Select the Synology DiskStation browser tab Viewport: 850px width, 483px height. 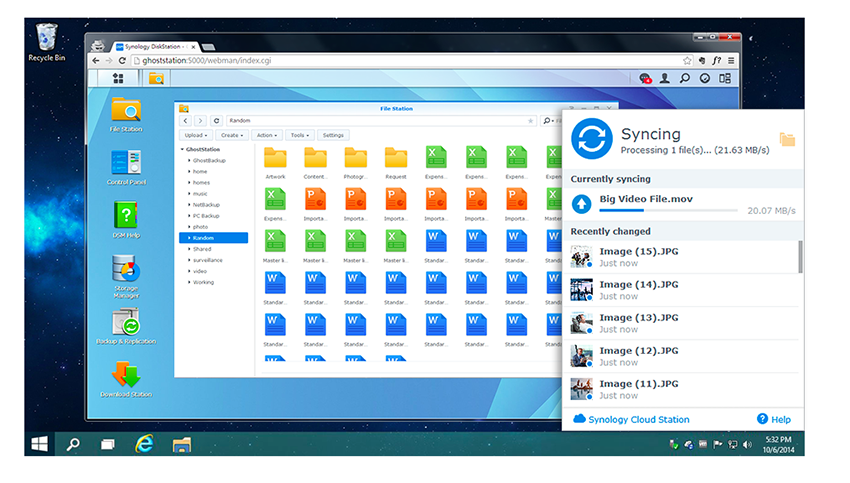coord(155,47)
